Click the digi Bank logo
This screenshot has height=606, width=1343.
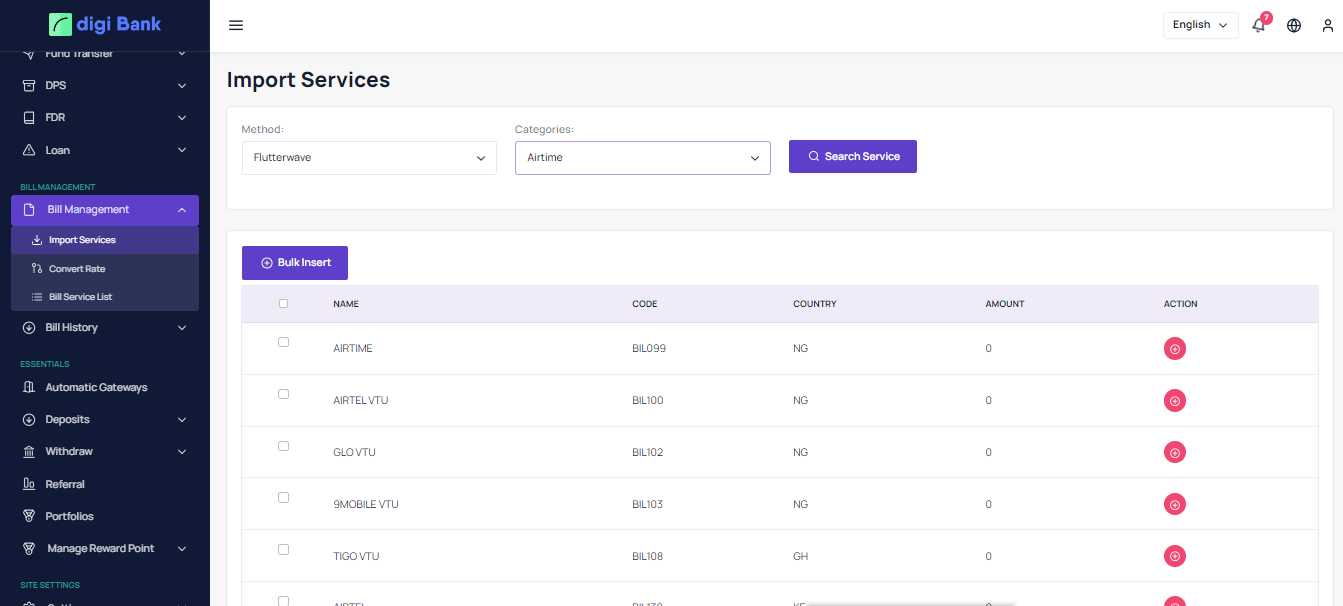(x=105, y=24)
